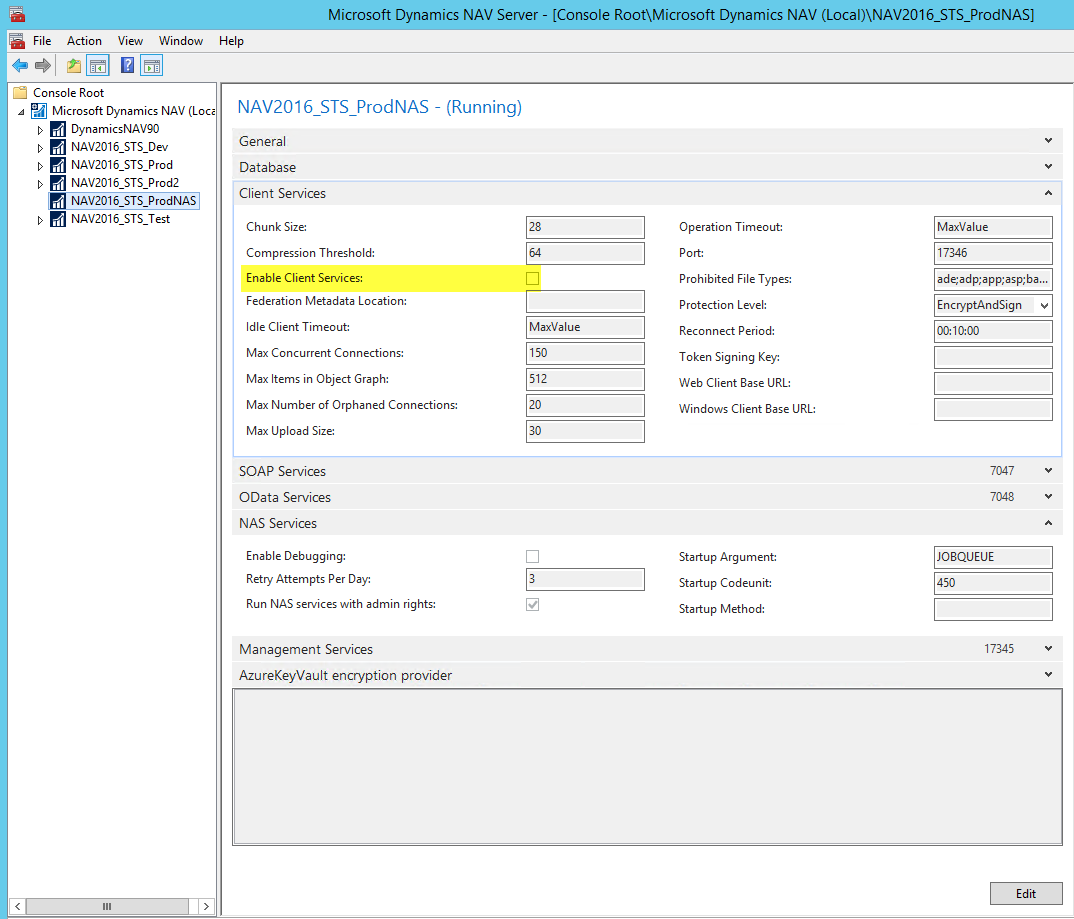Navigate back using the blue back arrow

tap(20, 64)
